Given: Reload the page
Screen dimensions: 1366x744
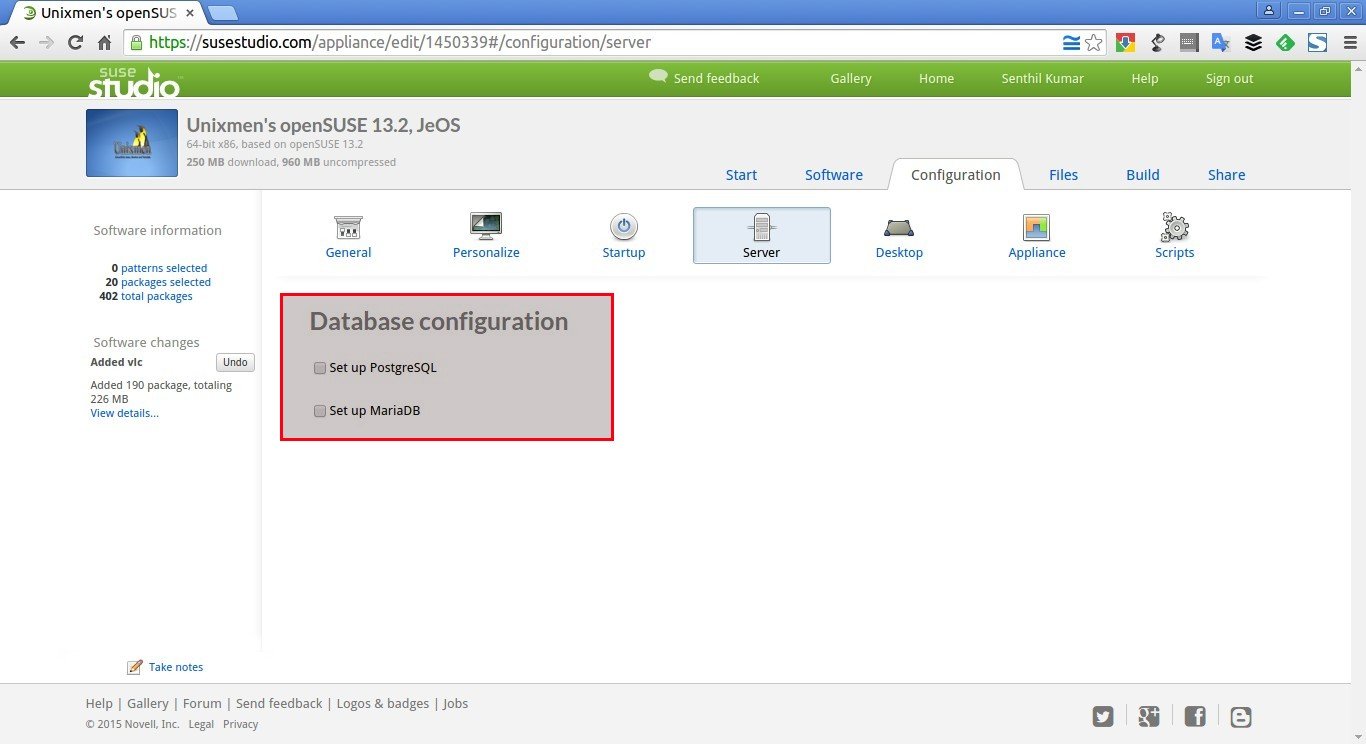Looking at the screenshot, I should pyautogui.click(x=75, y=42).
